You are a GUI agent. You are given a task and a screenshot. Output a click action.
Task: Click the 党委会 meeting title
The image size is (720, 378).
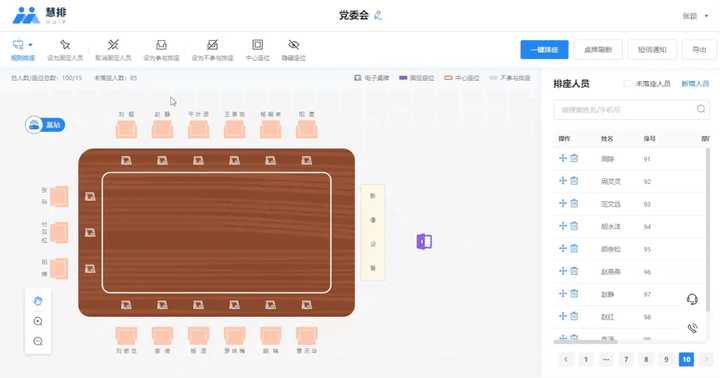click(354, 15)
